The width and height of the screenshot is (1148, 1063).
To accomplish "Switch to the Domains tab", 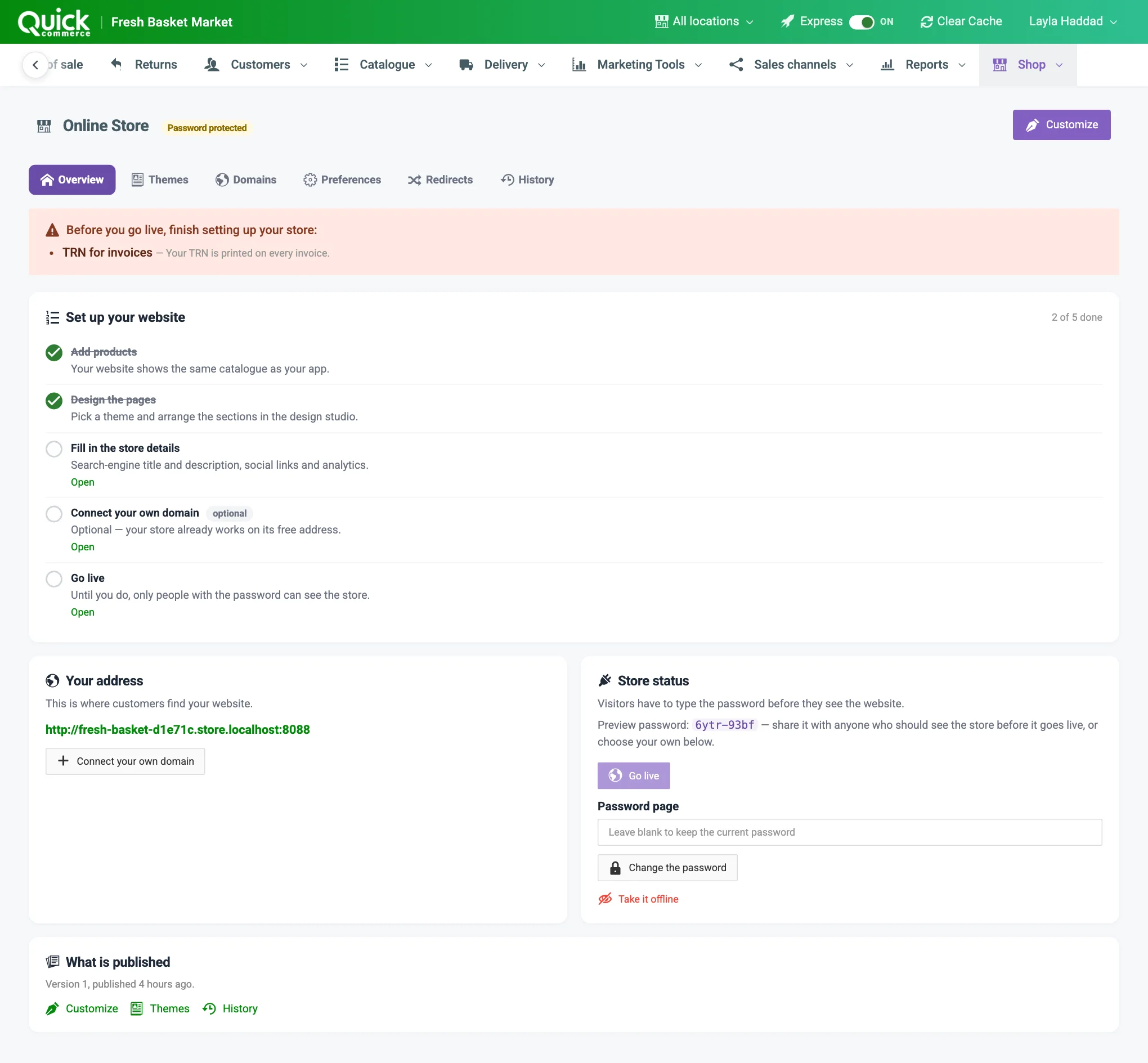I will tap(246, 180).
